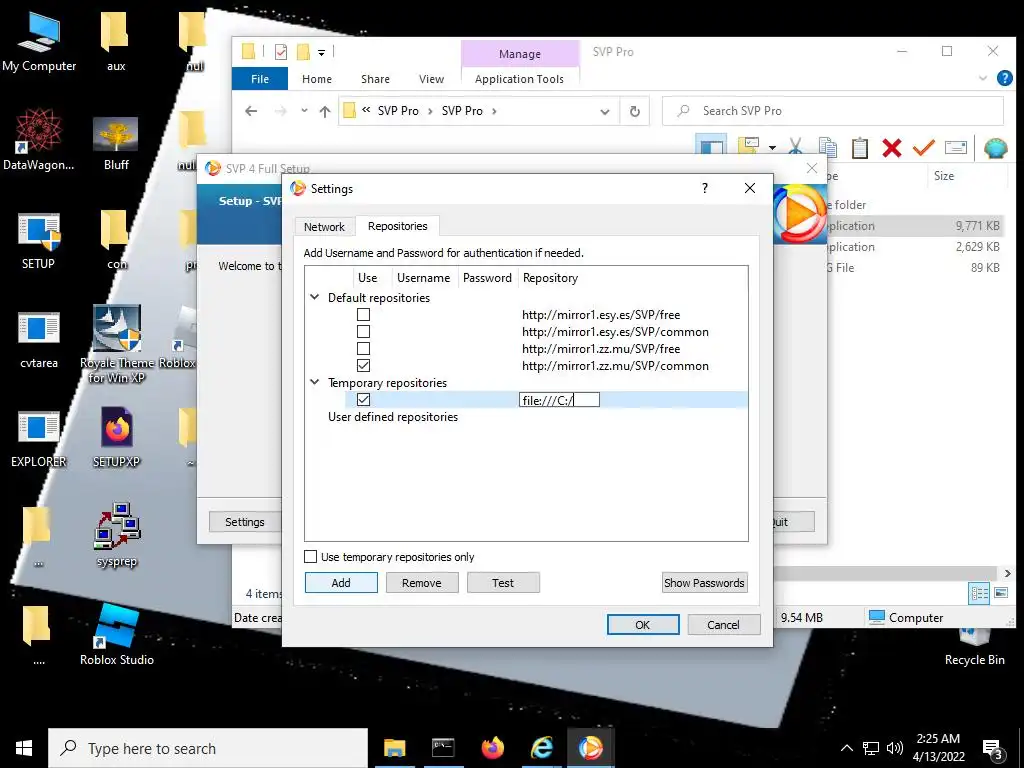Open the Application Tools tab
Viewport: 1024px width, 768px height.
[x=519, y=79]
